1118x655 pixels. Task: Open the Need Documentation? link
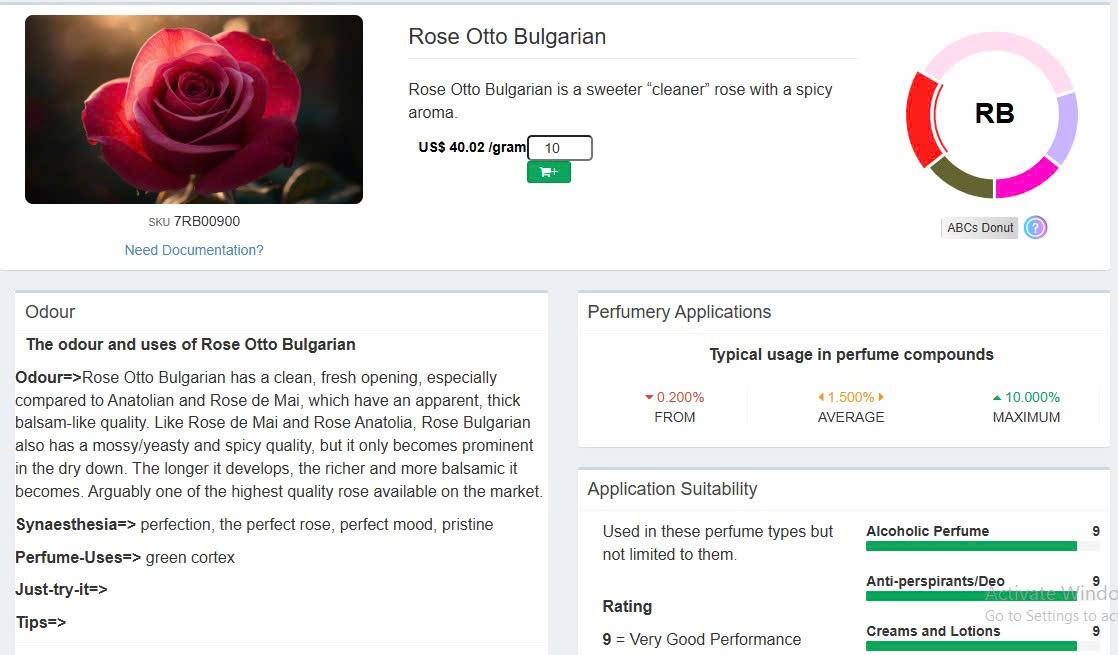194,250
